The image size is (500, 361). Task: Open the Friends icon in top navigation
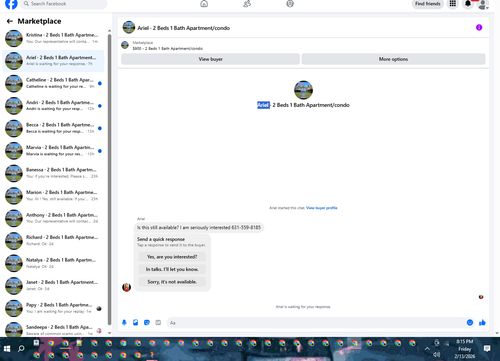coord(247,4)
